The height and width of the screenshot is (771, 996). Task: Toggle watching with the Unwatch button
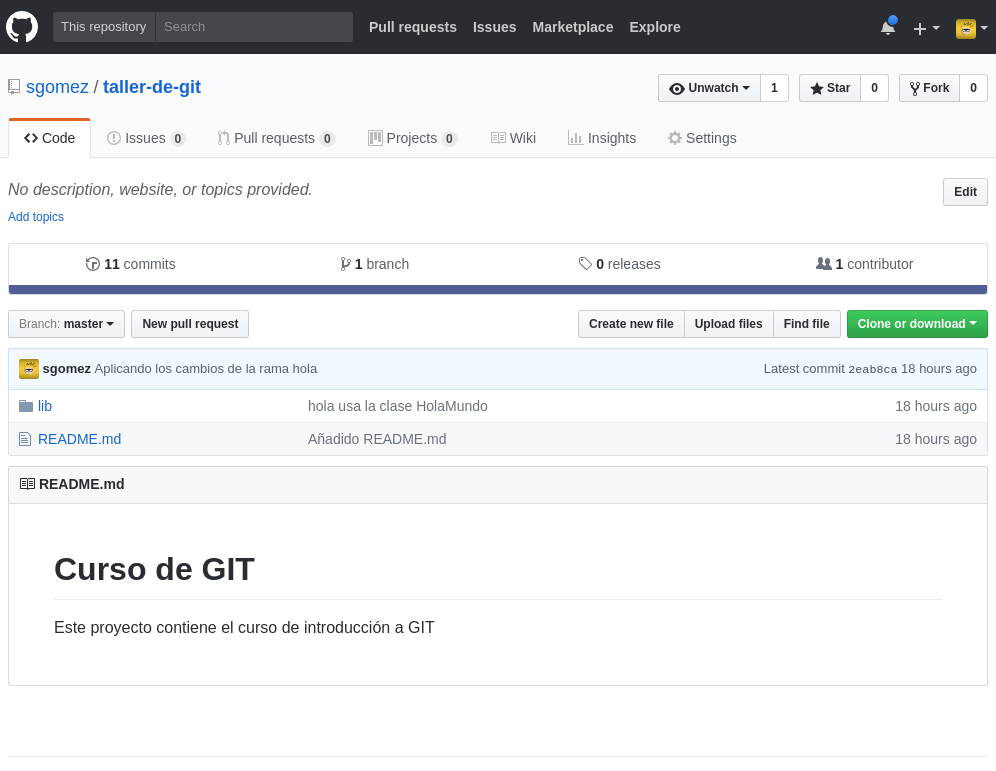point(709,88)
